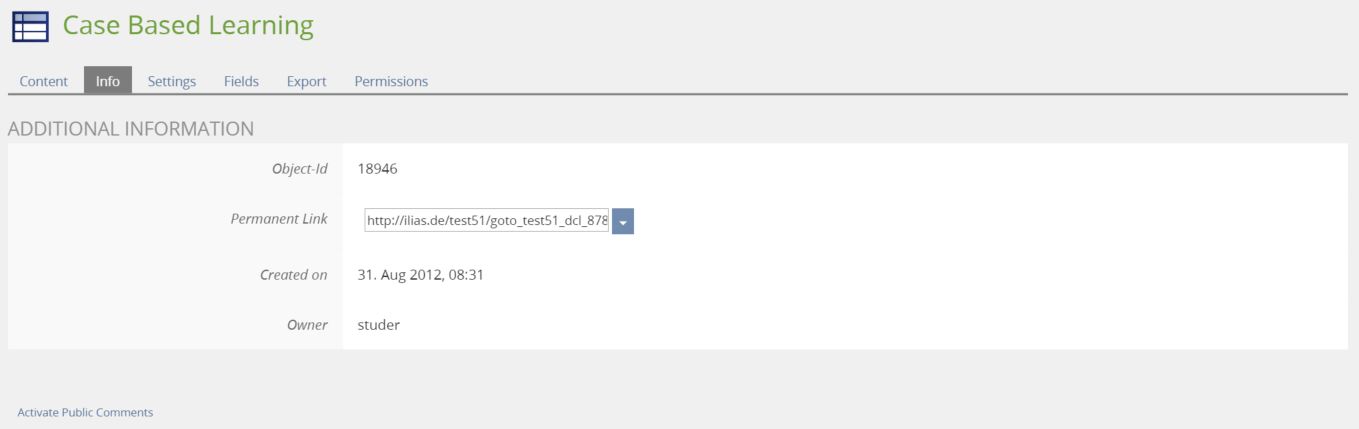The height and width of the screenshot is (429, 1359).
Task: Click the creation time 08:31
Action: 468,275
